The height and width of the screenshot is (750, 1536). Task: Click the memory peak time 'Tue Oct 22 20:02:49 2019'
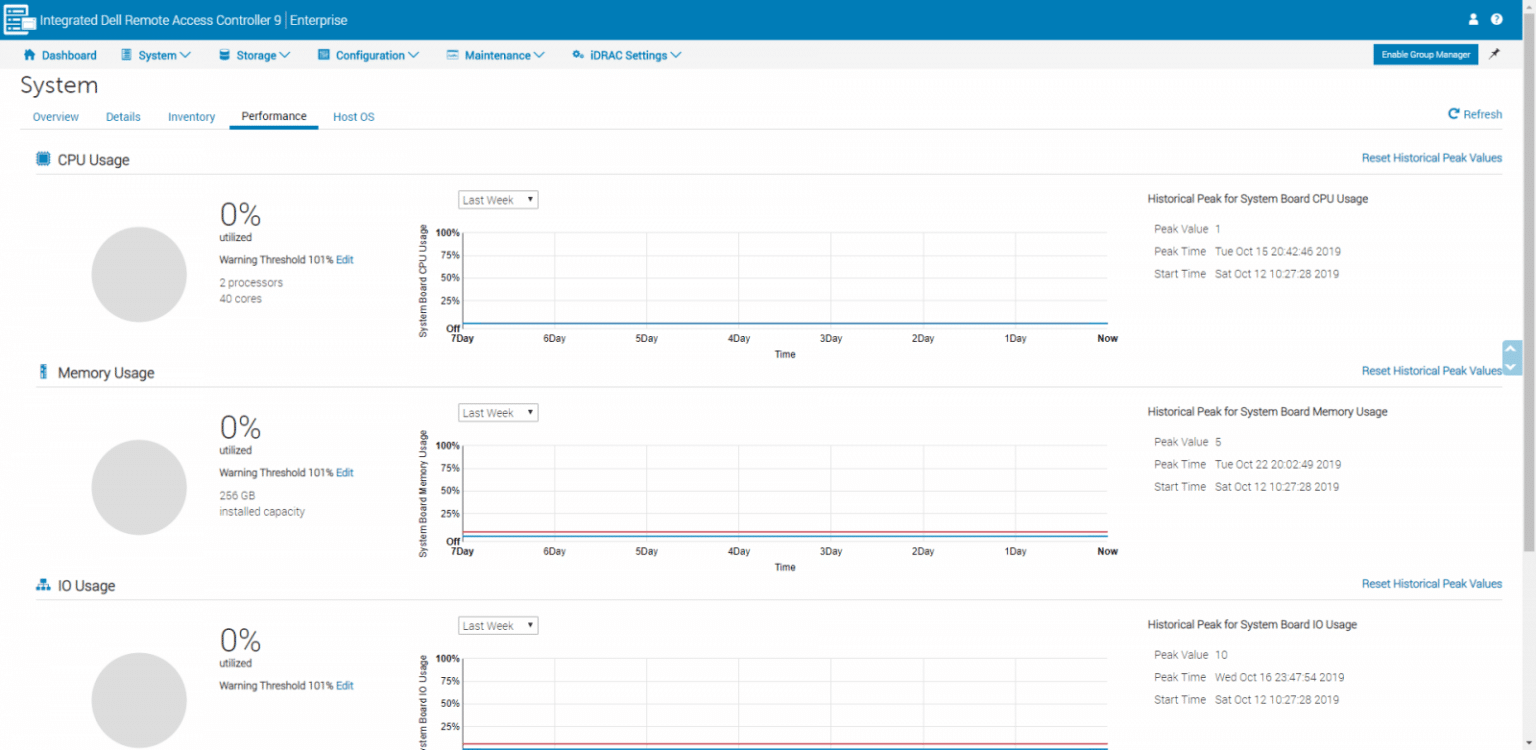click(x=1278, y=464)
